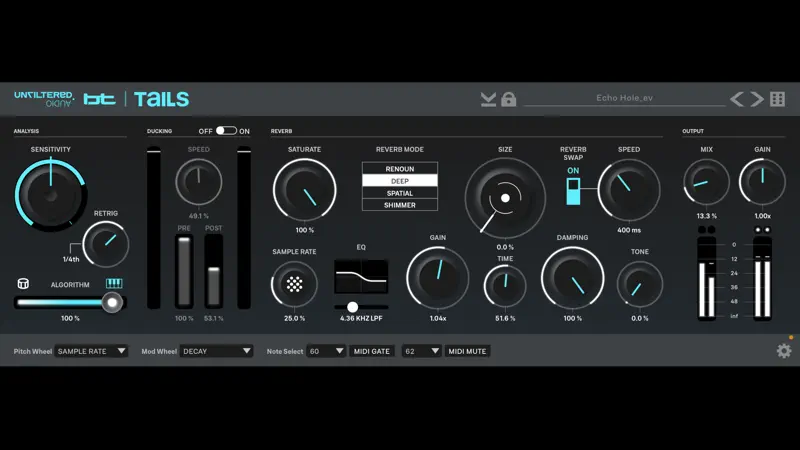Viewport: 800px width, 450px height.
Task: Click the 1.00x output gain value
Action: pyautogui.click(x=762, y=216)
